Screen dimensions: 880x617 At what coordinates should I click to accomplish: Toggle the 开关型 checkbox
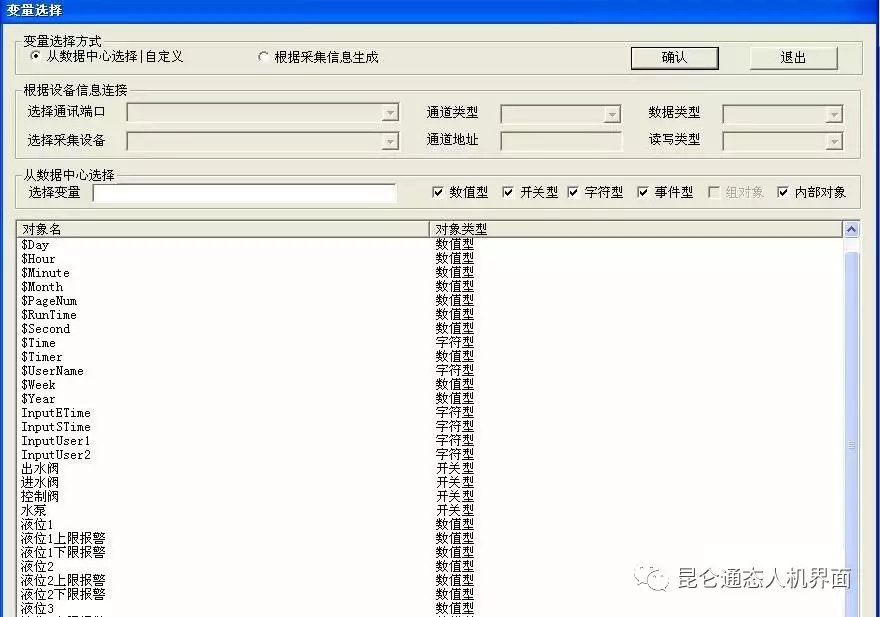508,192
